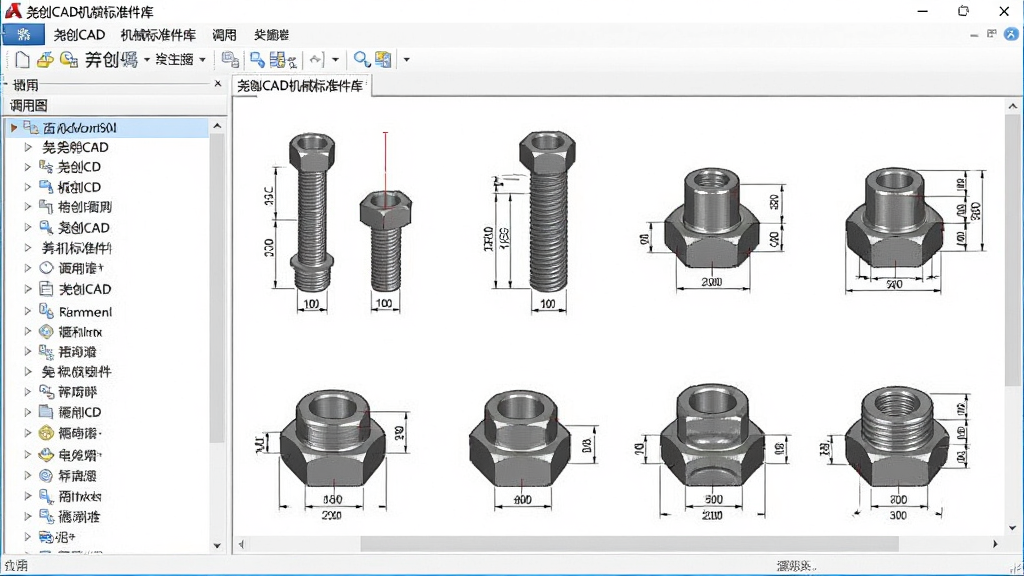Click the main view vertical scroll-up arrow
1024x576 pixels.
[1013, 106]
